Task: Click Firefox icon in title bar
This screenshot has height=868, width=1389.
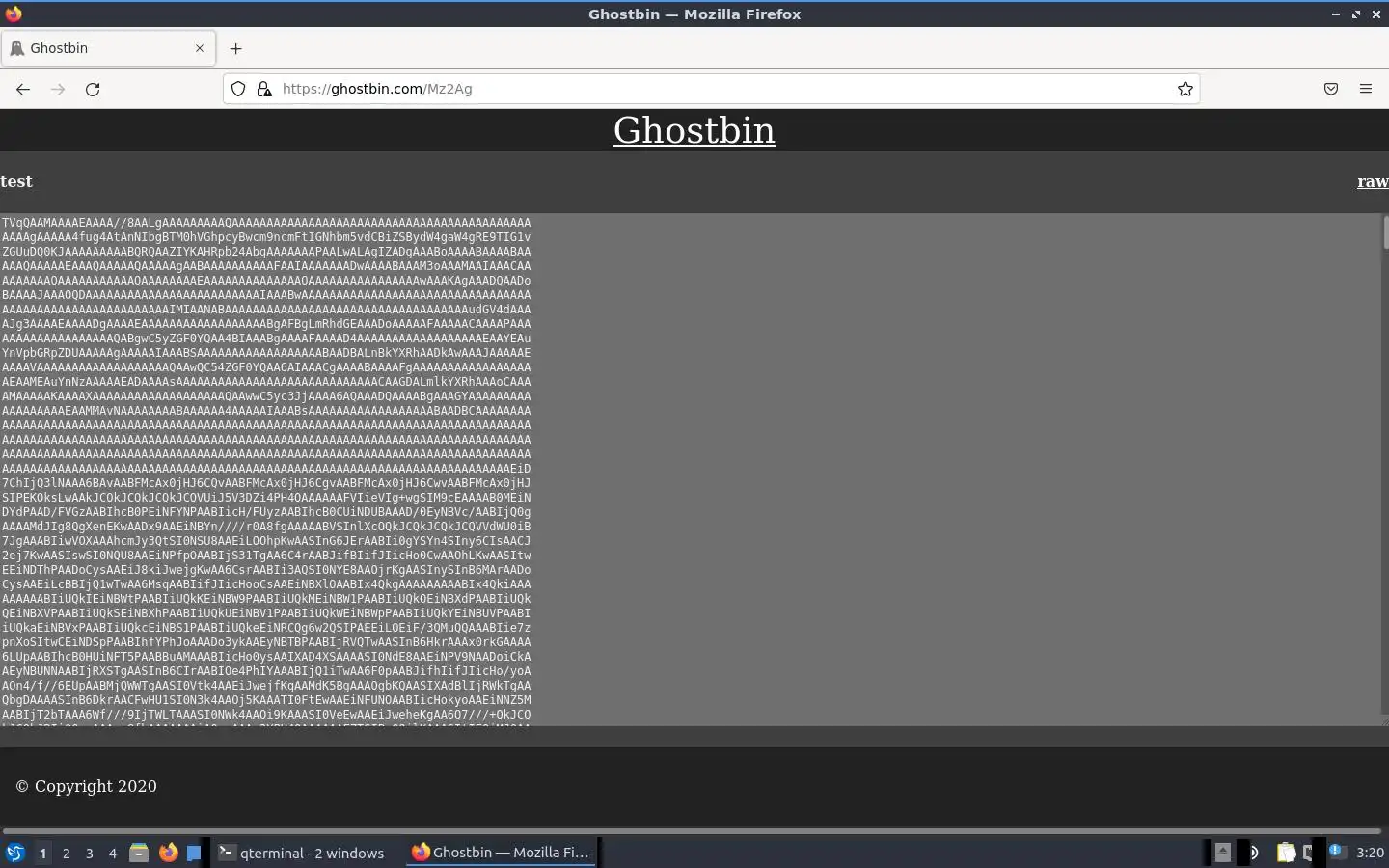Action: coord(14,14)
